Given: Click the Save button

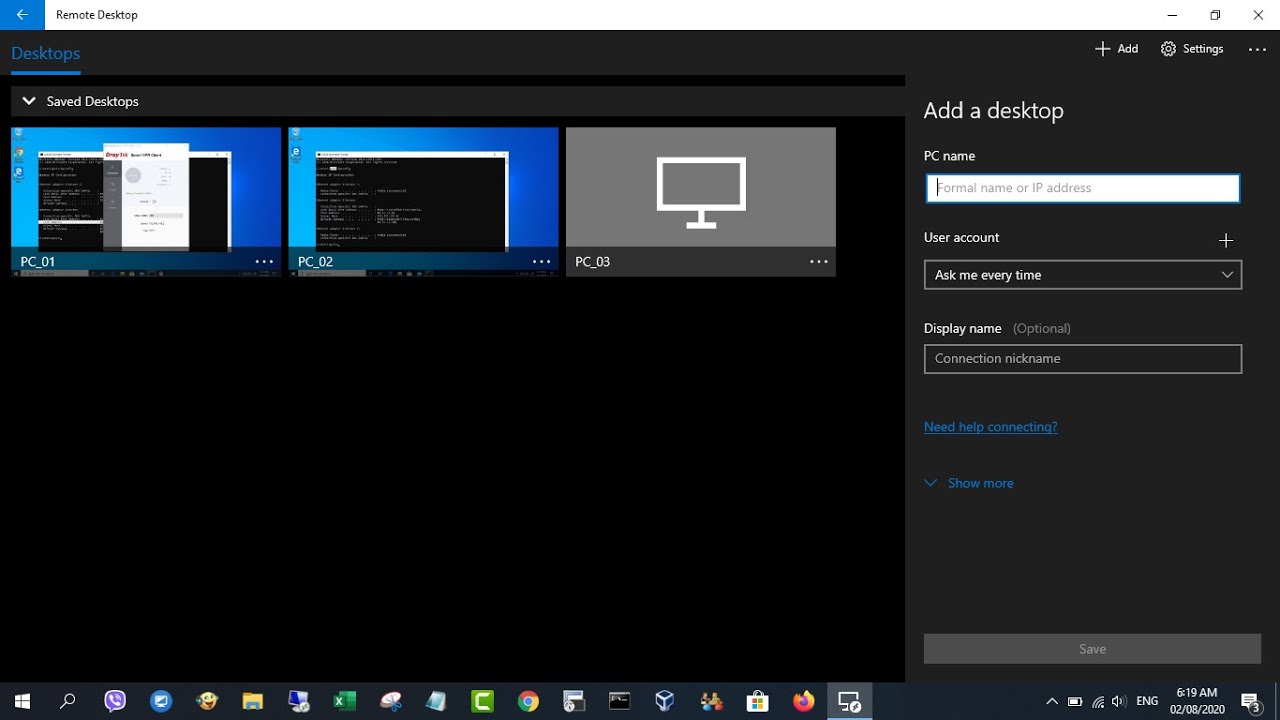Looking at the screenshot, I should click(x=1092, y=649).
